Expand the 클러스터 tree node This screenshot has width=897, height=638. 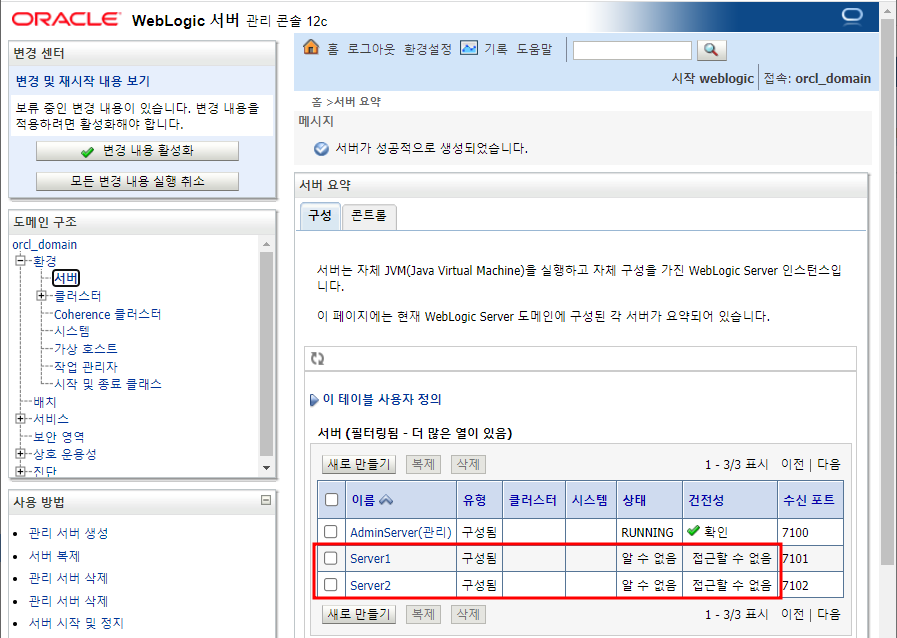click(x=41, y=296)
